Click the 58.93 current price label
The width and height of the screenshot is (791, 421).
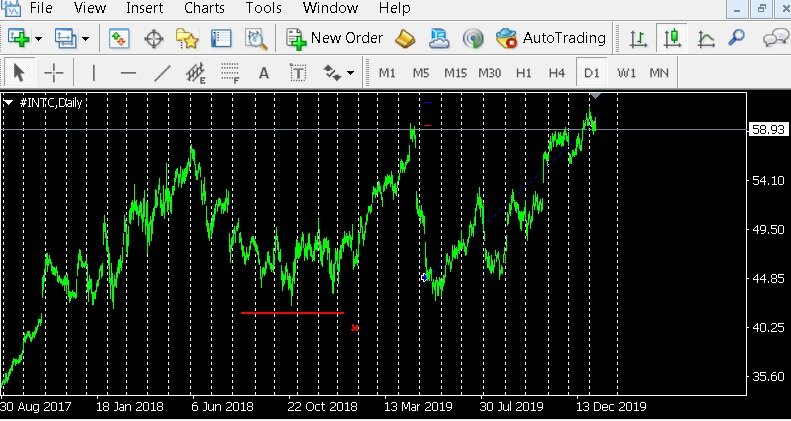(768, 130)
